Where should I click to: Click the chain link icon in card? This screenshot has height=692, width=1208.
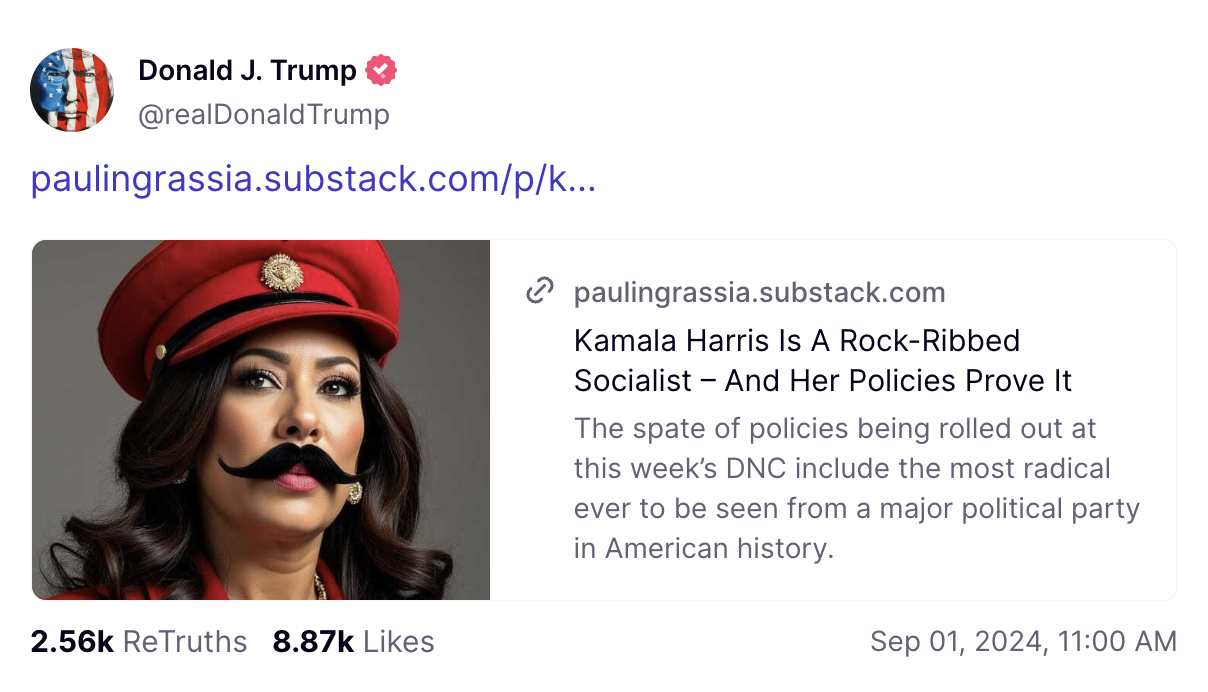pos(540,292)
